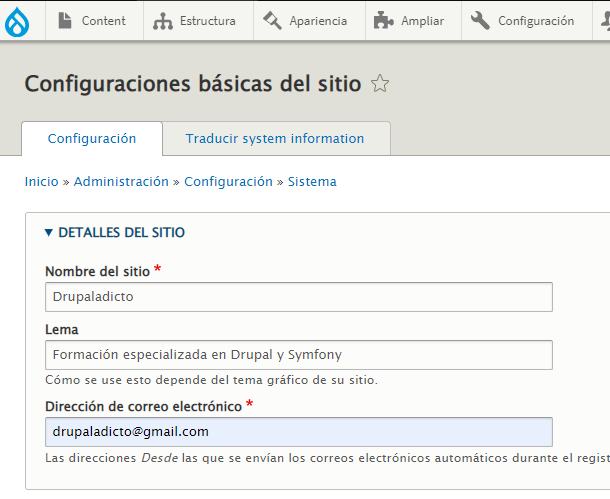Click the Drupal drop logo
The image size is (610, 499).
17,22
